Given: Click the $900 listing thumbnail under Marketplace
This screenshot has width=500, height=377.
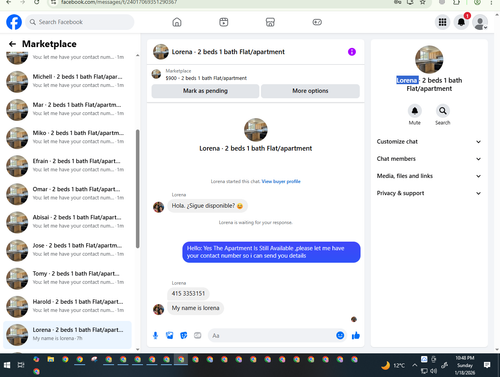Looking at the screenshot, I should (x=156, y=74).
